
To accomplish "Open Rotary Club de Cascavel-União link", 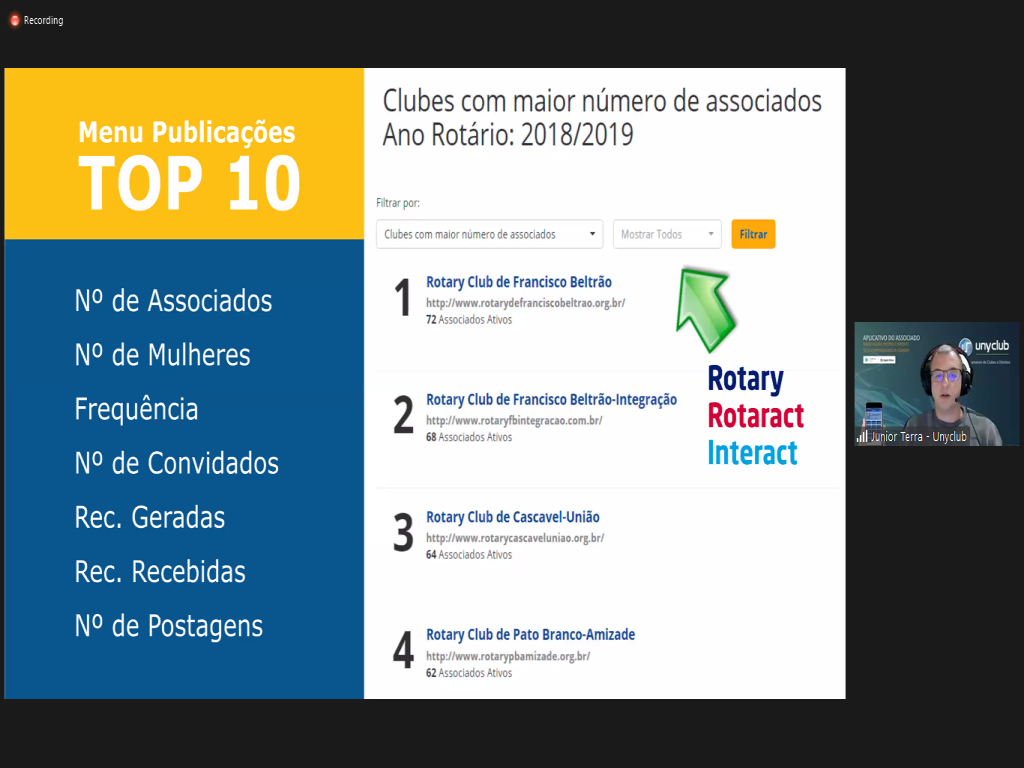I will click(x=512, y=517).
